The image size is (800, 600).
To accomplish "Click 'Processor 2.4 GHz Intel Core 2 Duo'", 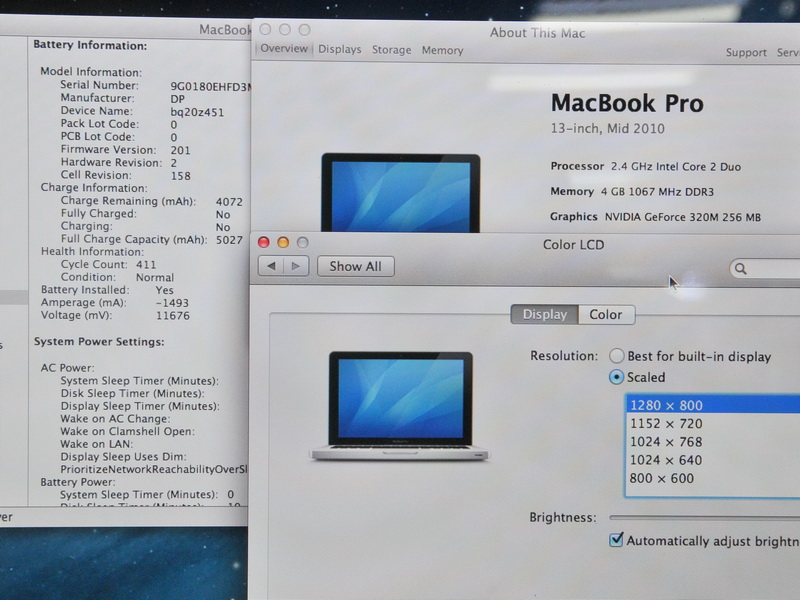I will pos(645,166).
